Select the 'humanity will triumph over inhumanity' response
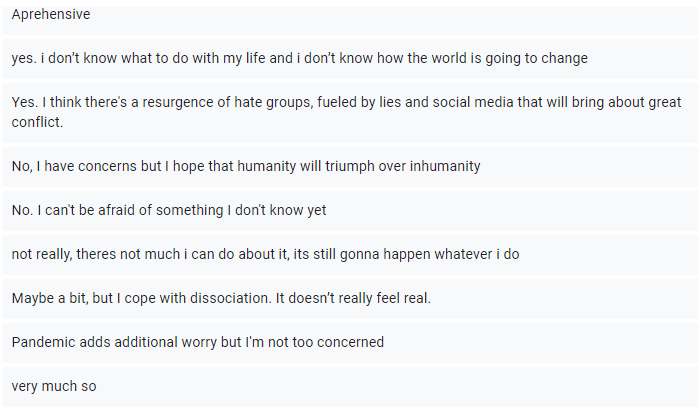Viewport: 698px width, 418px height. point(246,166)
